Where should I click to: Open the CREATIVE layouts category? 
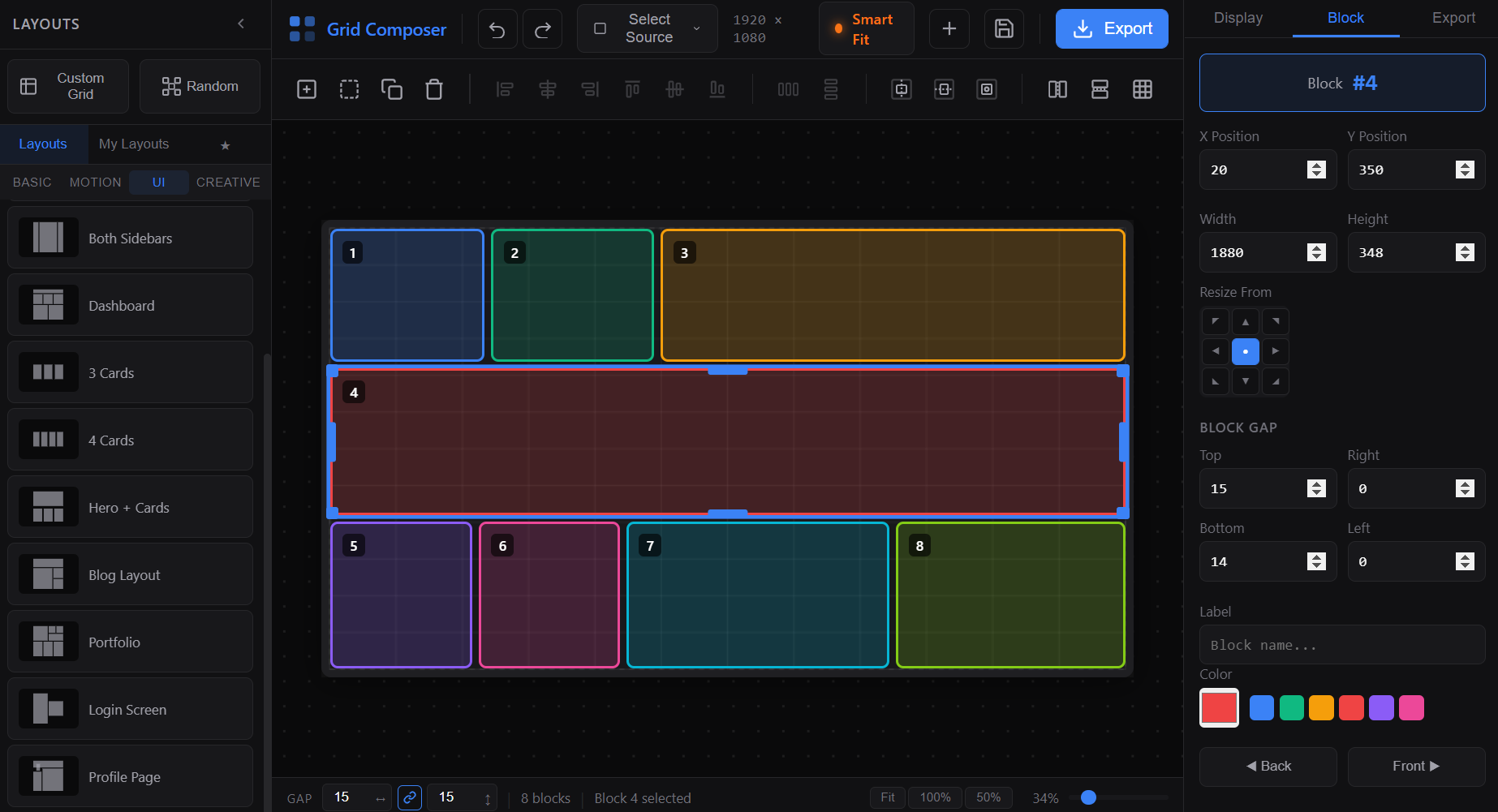[x=228, y=182]
